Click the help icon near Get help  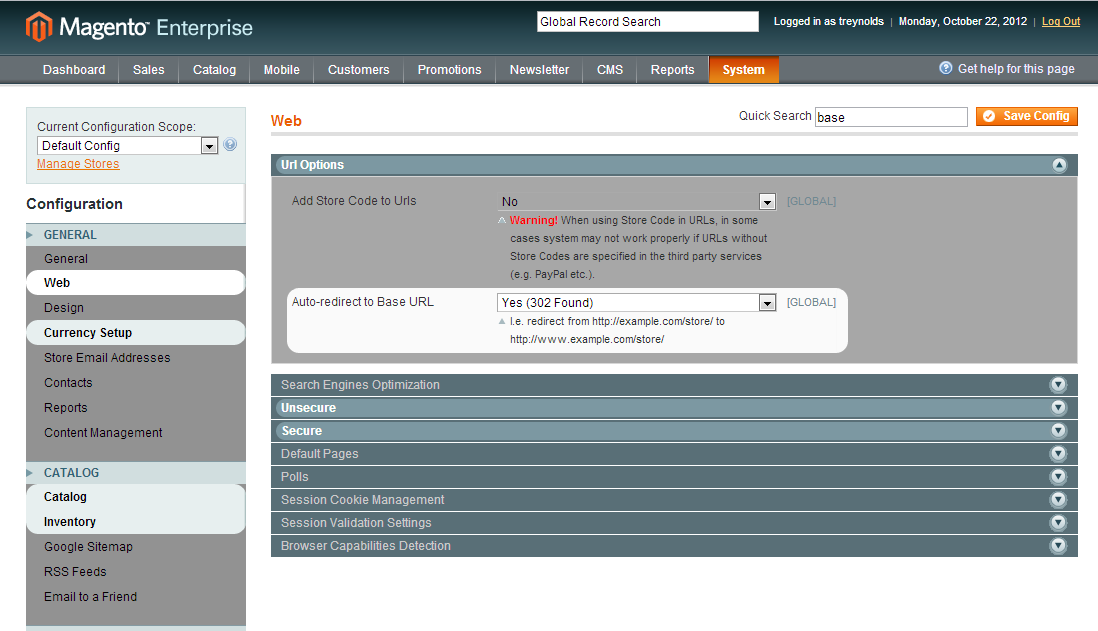coord(945,68)
